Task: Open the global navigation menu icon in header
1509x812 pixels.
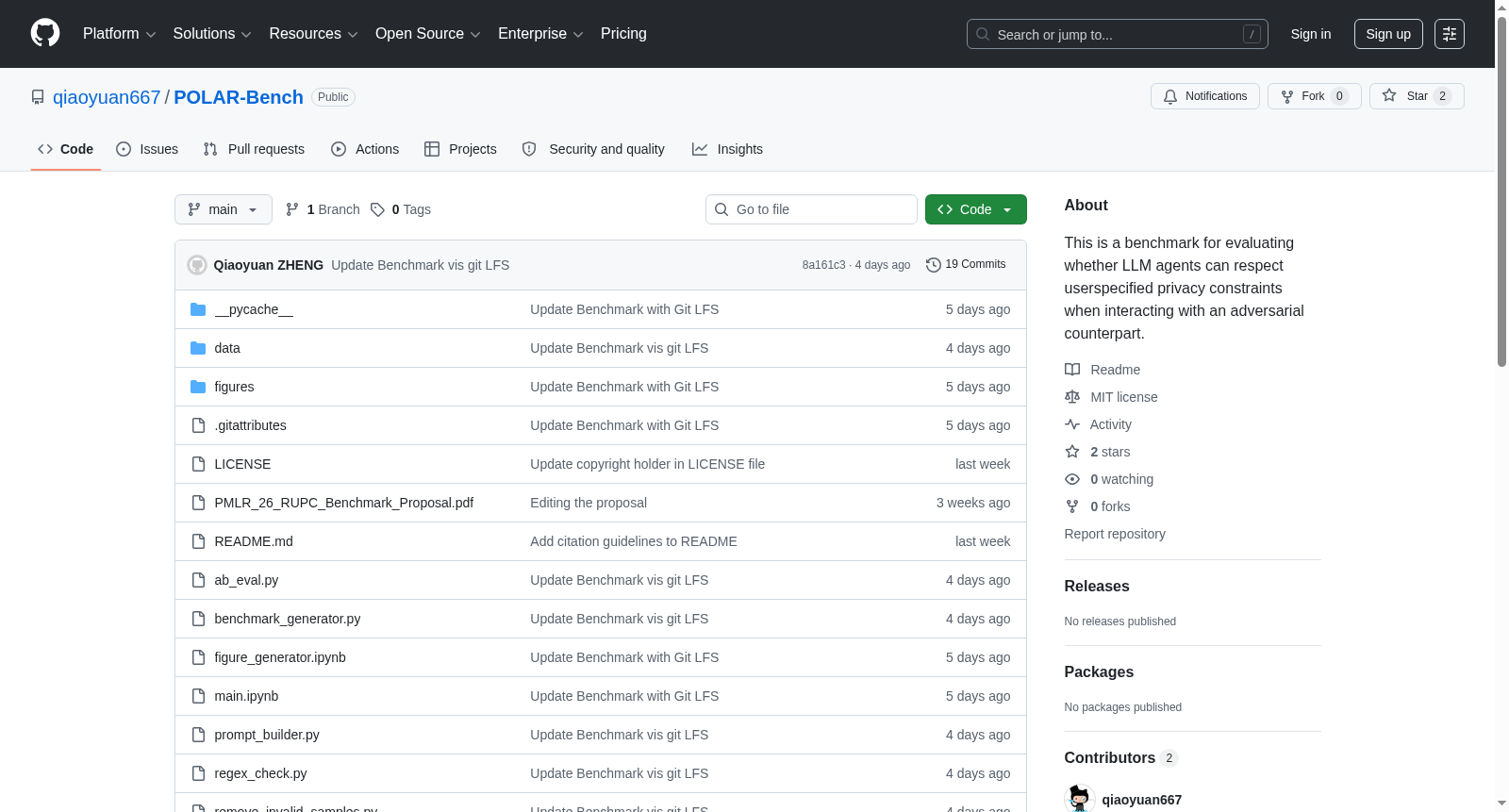Action: click(1450, 34)
